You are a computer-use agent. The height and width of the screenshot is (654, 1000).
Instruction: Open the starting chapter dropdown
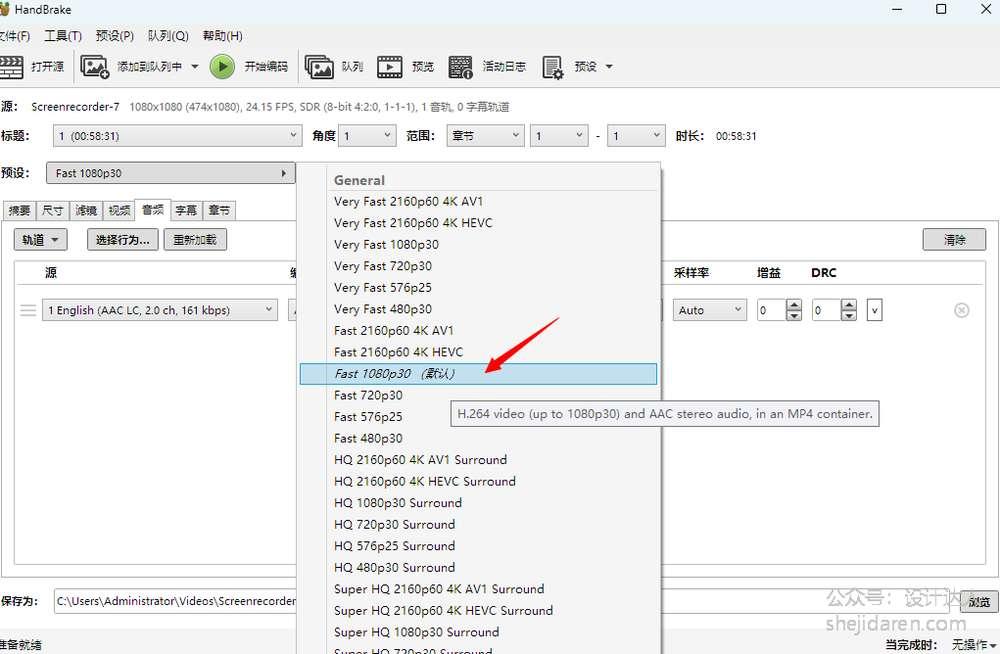point(559,136)
